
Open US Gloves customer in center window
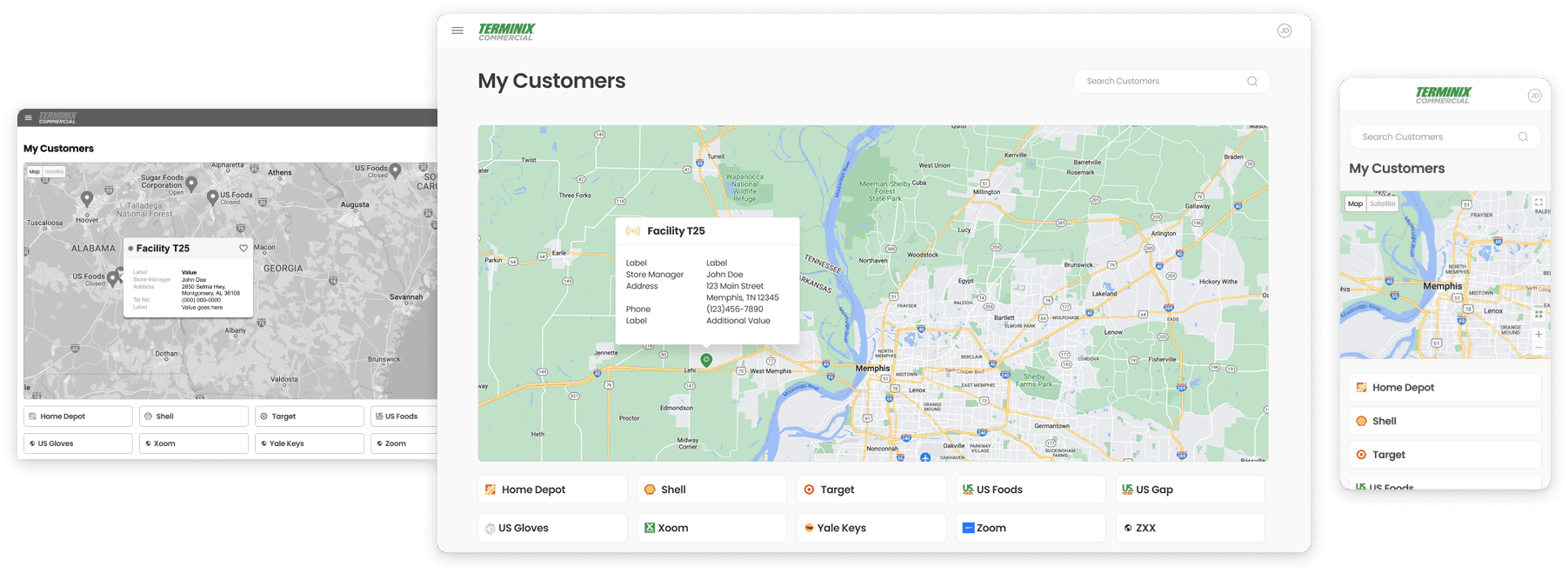point(552,528)
